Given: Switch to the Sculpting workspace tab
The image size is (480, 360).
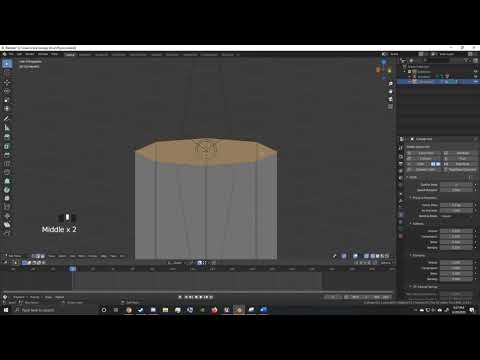Looking at the screenshot, I should click(x=101, y=55).
